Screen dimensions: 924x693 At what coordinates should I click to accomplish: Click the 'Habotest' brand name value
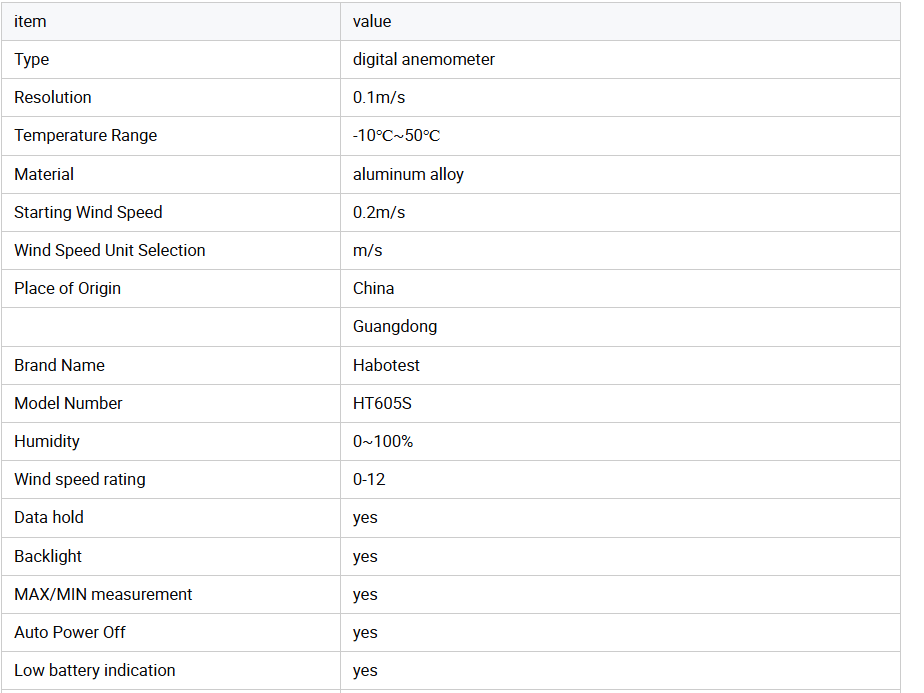pos(386,365)
